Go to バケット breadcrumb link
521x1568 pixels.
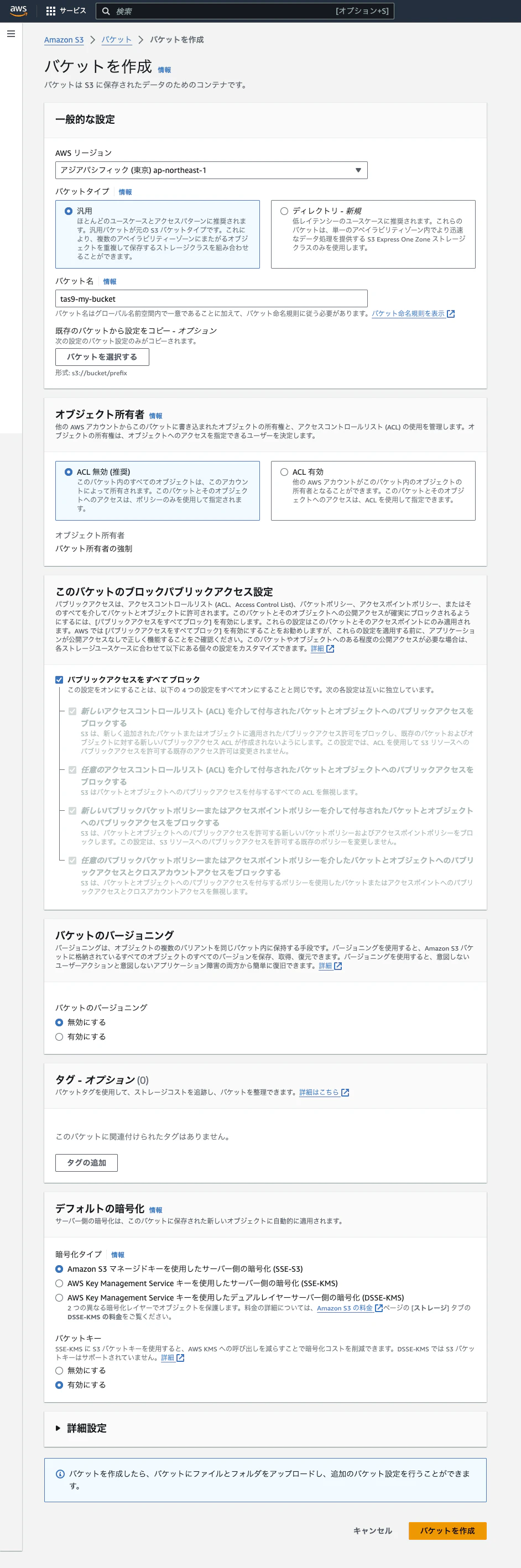tap(116, 40)
